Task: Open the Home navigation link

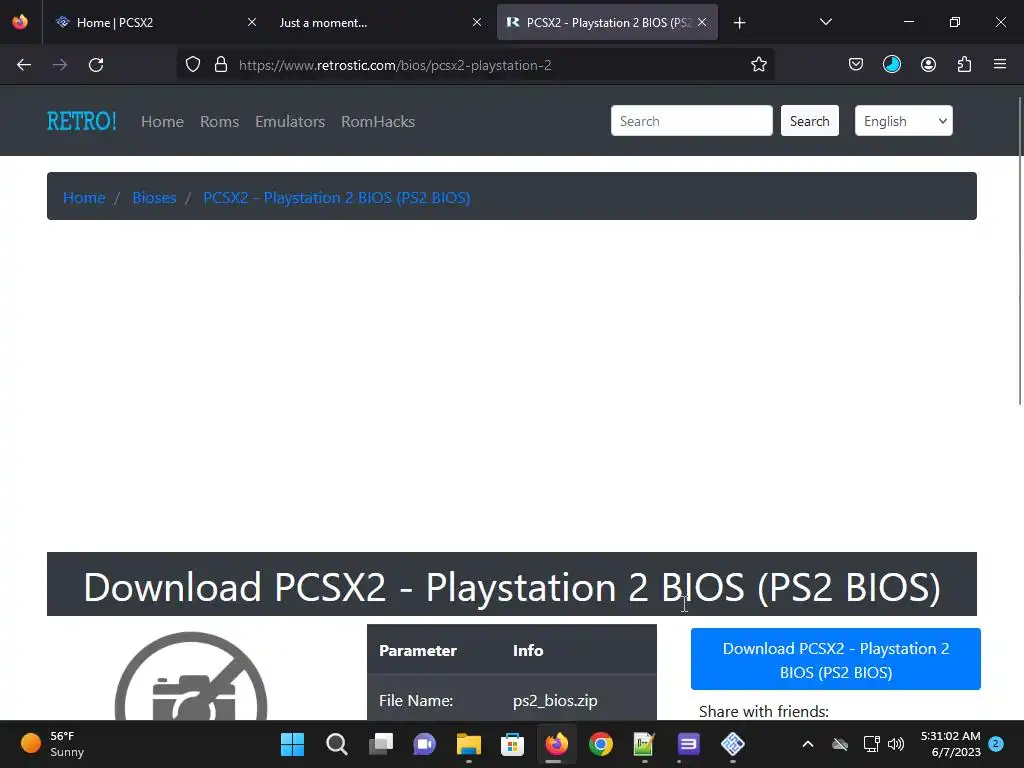Action: (163, 121)
